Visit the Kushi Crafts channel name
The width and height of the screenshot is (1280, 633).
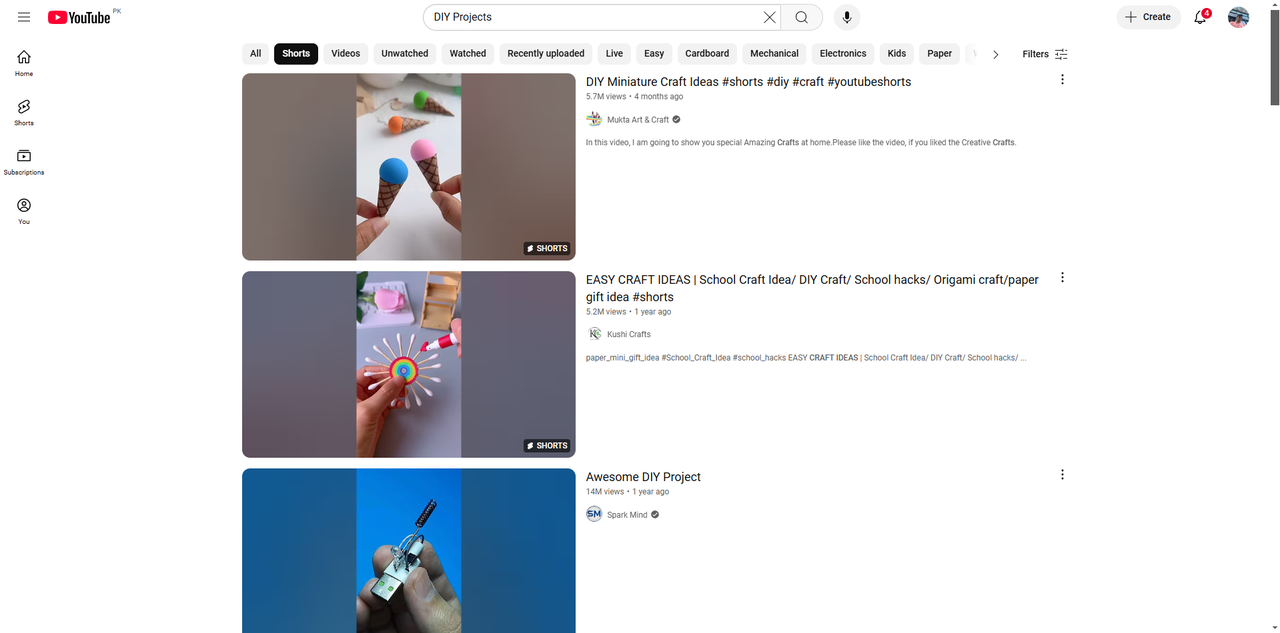pos(629,334)
